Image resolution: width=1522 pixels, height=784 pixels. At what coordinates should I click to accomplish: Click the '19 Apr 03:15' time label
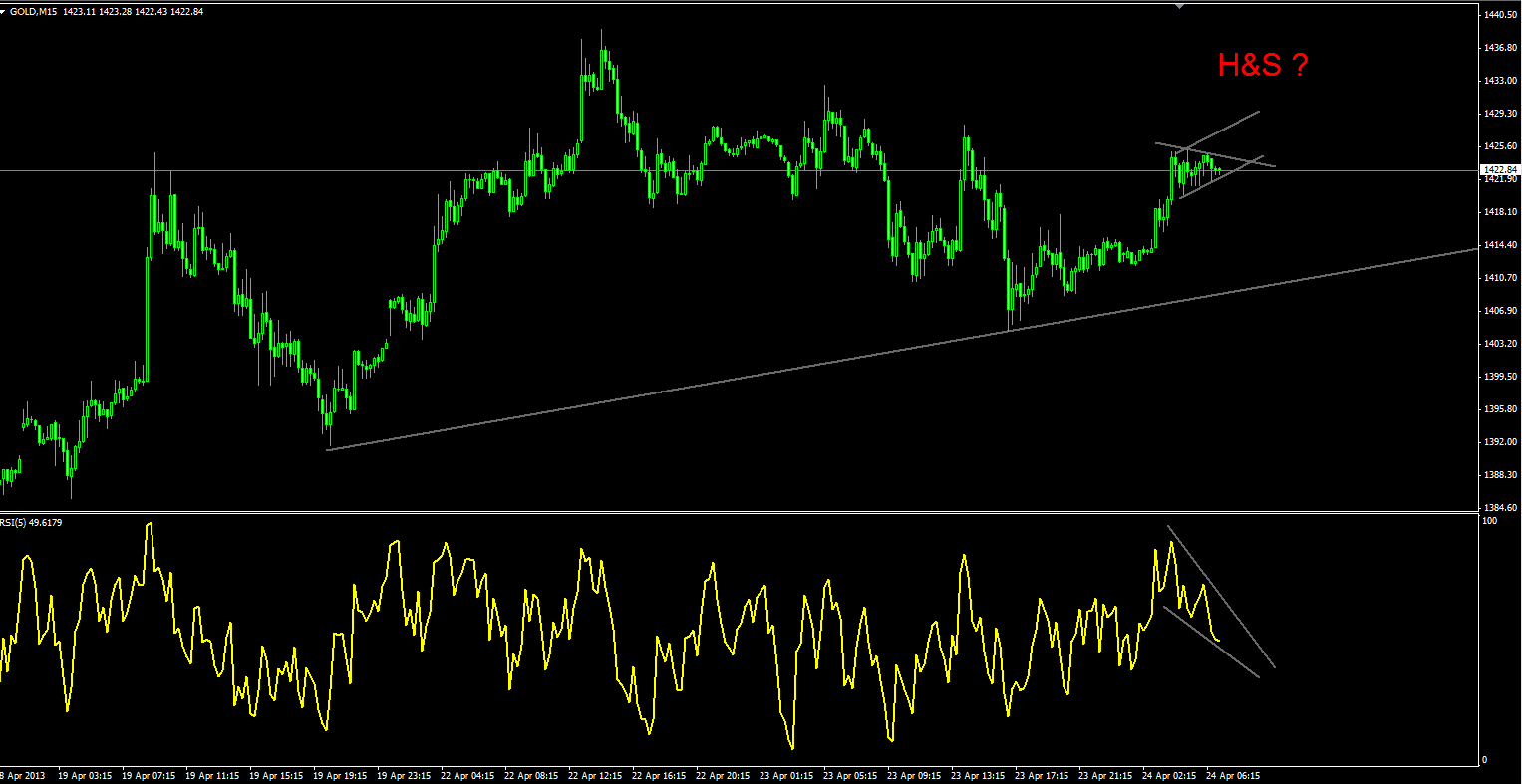(x=84, y=775)
